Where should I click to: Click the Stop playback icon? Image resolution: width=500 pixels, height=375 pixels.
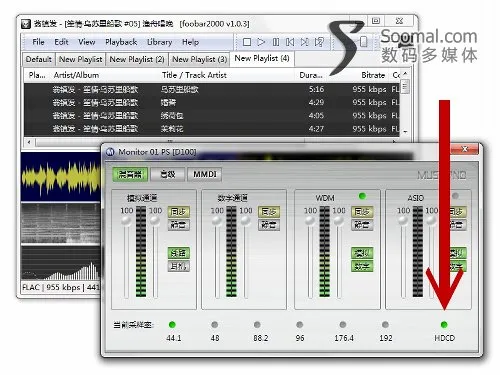(x=247, y=42)
